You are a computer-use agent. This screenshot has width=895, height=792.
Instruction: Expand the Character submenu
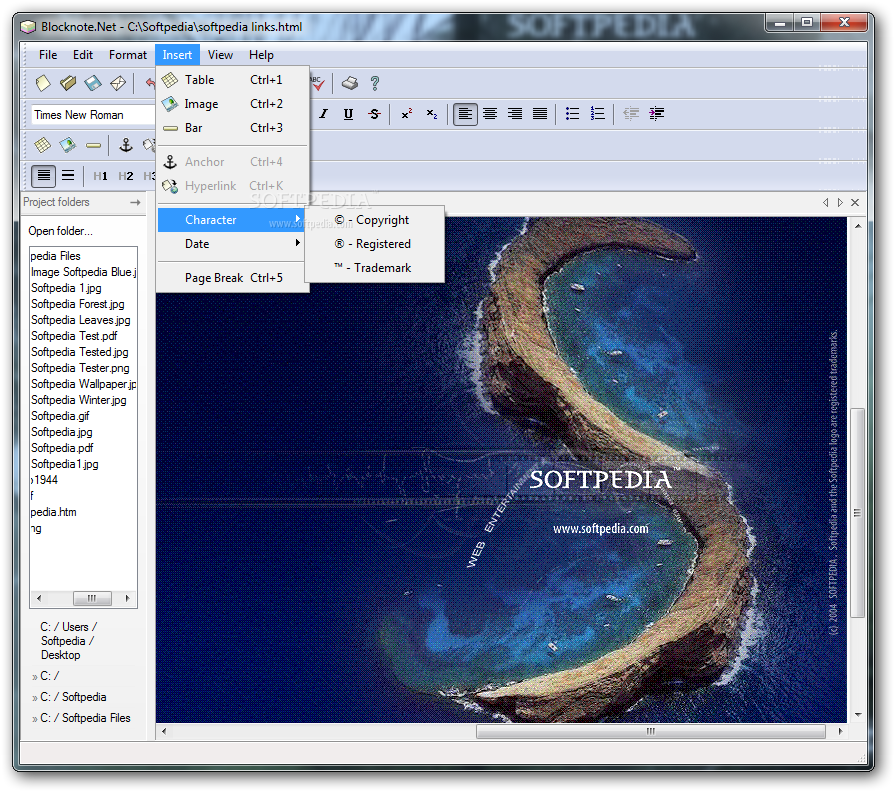231,220
